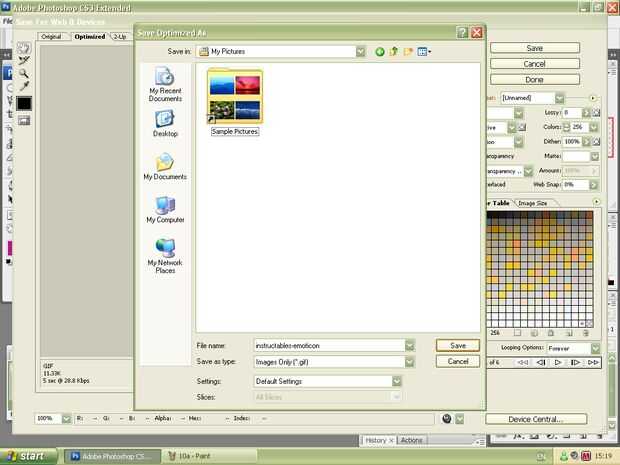Open the Dither slider arrow
This screenshot has height=465, width=620.
point(586,142)
